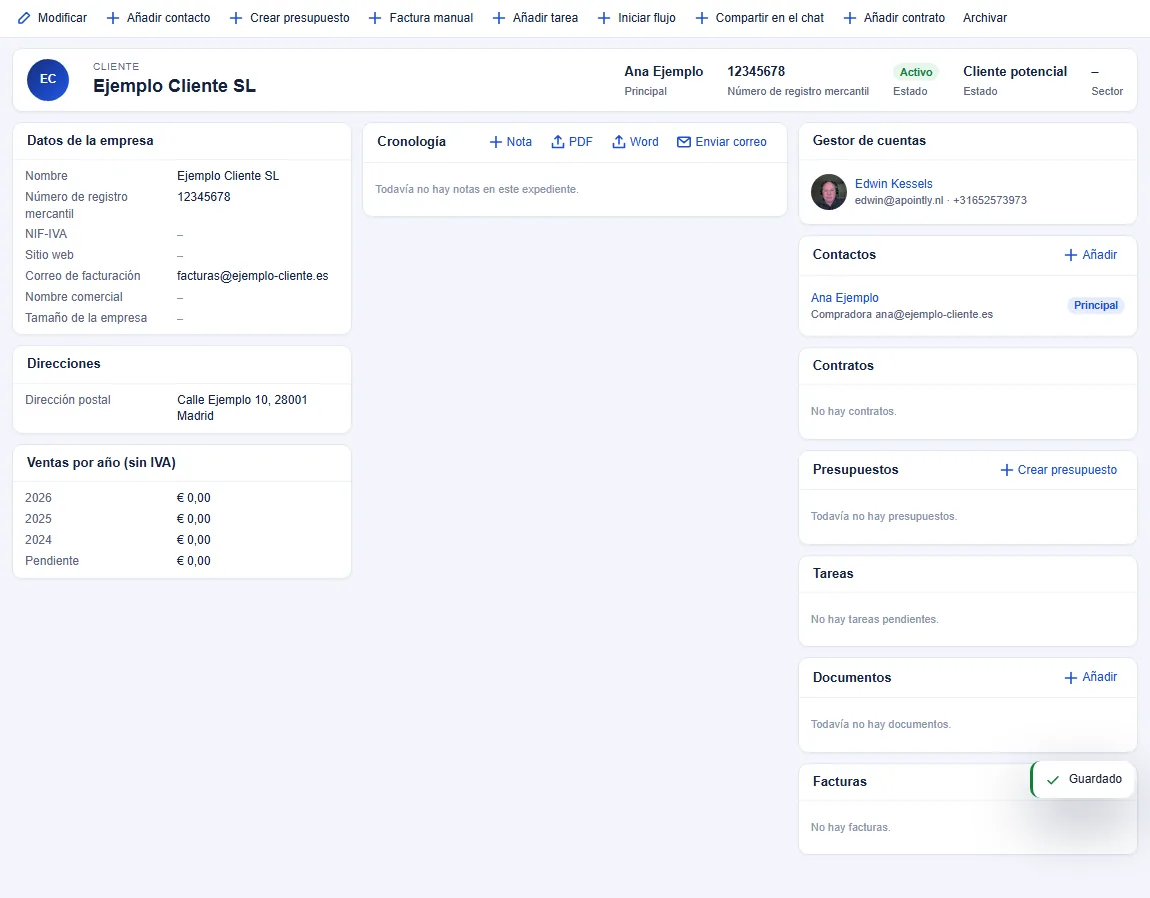The height and width of the screenshot is (898, 1150).
Task: Click the Iniciar flujo label
Action: coord(647,18)
